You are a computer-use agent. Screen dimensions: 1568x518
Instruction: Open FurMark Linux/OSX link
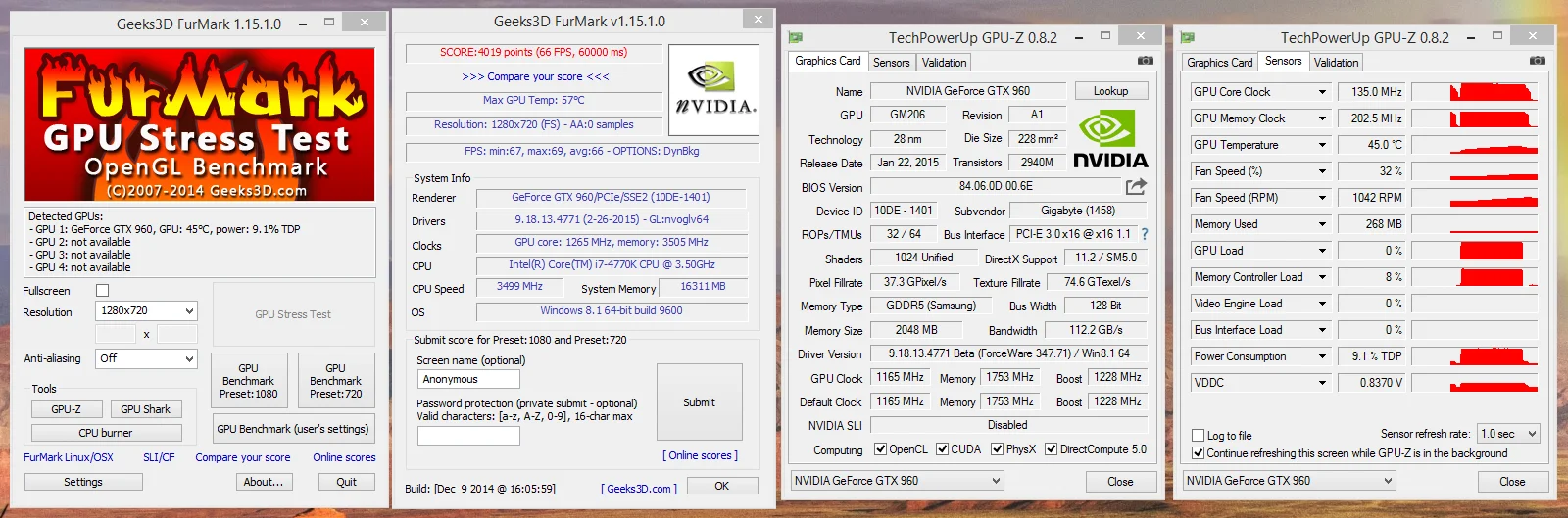click(x=69, y=457)
